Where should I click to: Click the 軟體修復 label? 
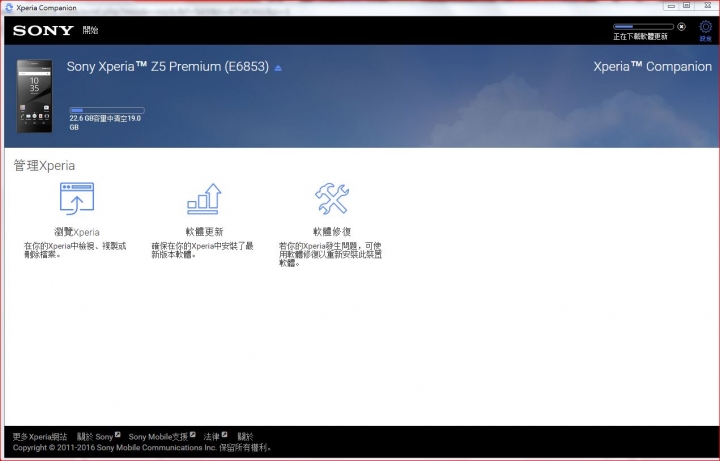(332, 231)
